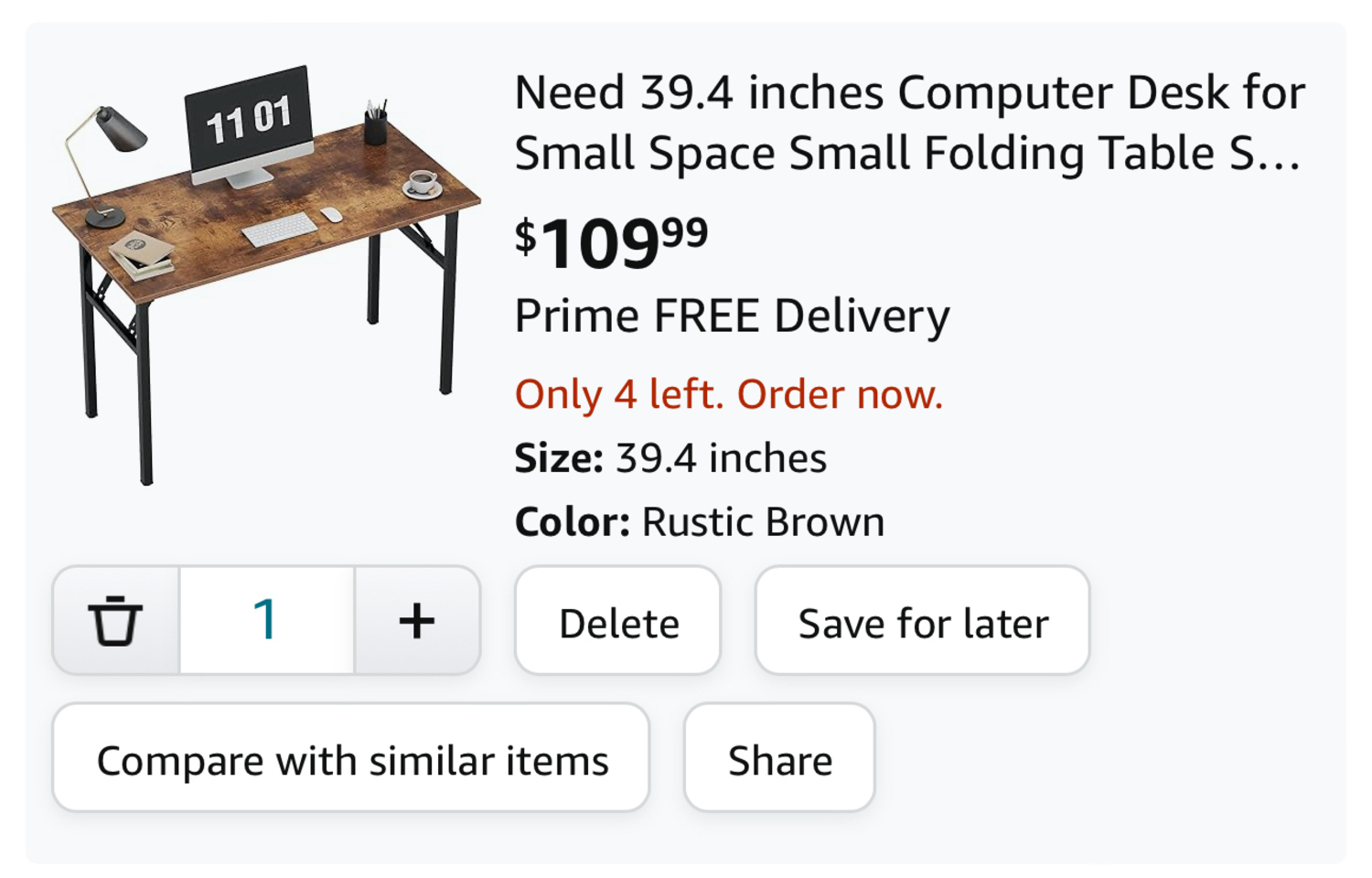Screen dimensions: 1372x878
Task: Open the Need 39.4 inches Computer Desk title
Action: coord(909,123)
